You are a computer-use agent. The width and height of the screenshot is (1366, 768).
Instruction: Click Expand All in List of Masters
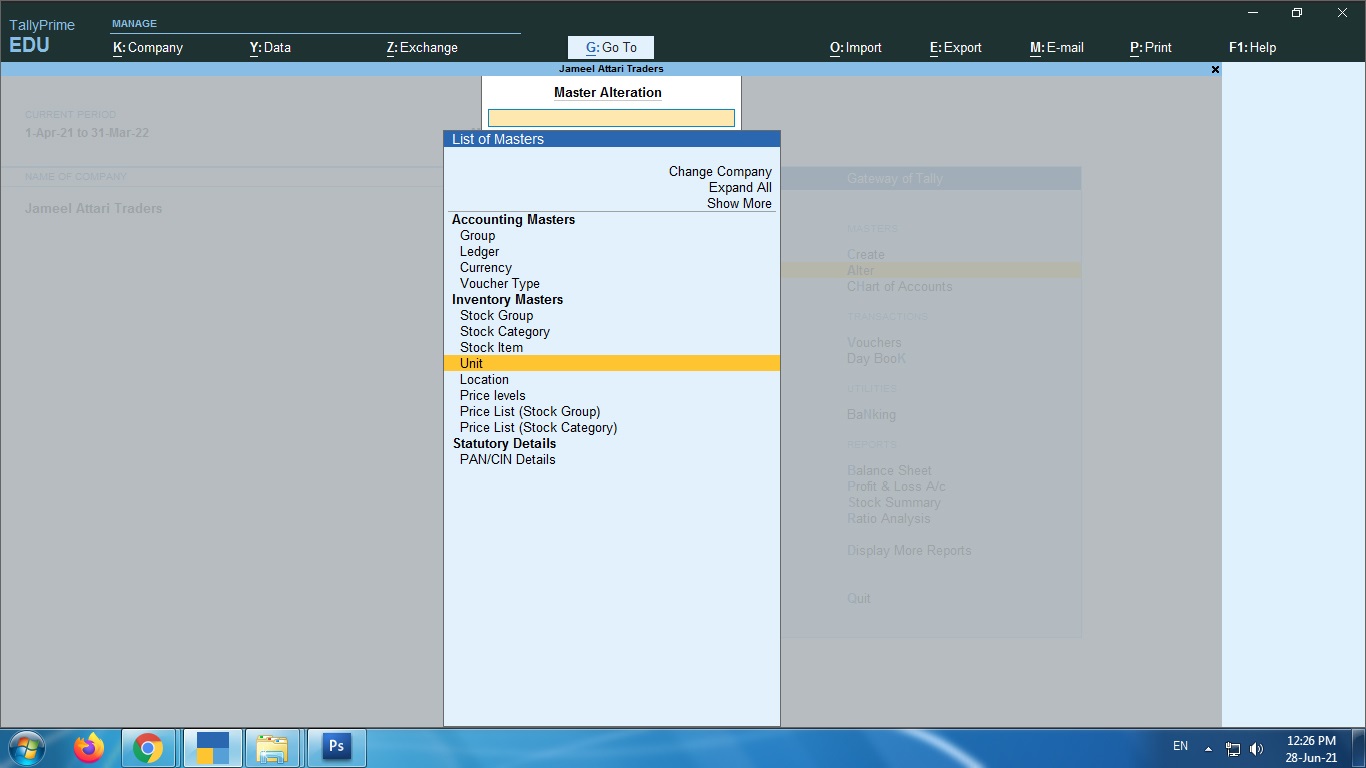[x=740, y=187]
